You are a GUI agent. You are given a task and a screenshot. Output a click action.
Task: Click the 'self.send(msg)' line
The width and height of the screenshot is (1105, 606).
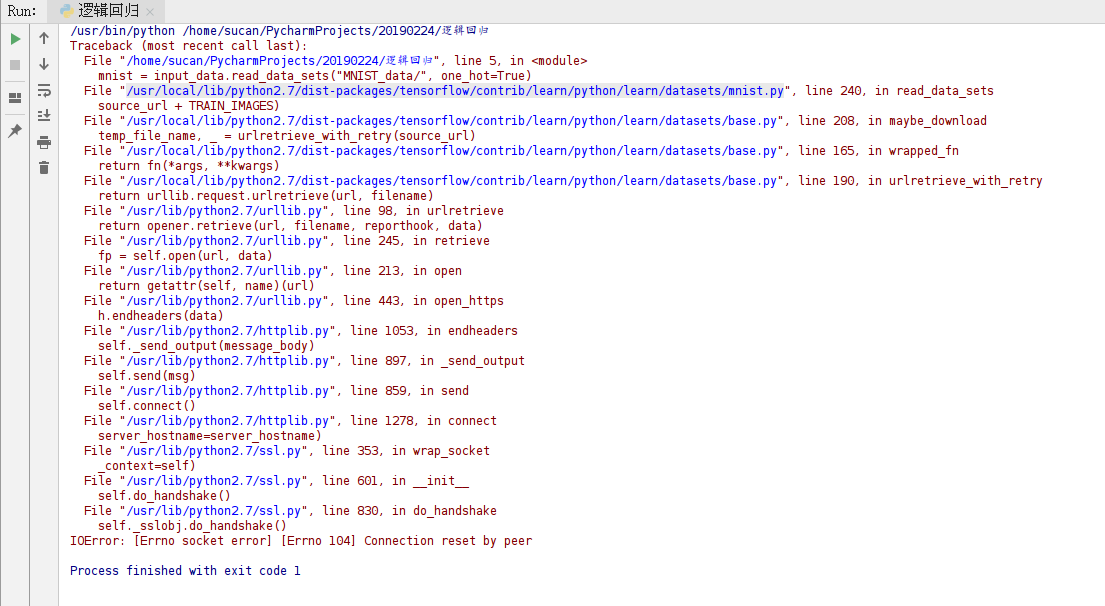pos(147,376)
